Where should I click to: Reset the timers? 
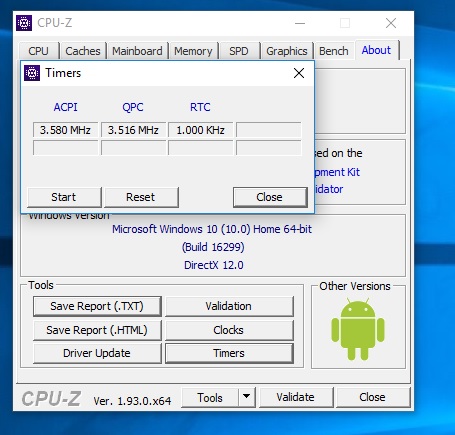pyautogui.click(x=141, y=197)
